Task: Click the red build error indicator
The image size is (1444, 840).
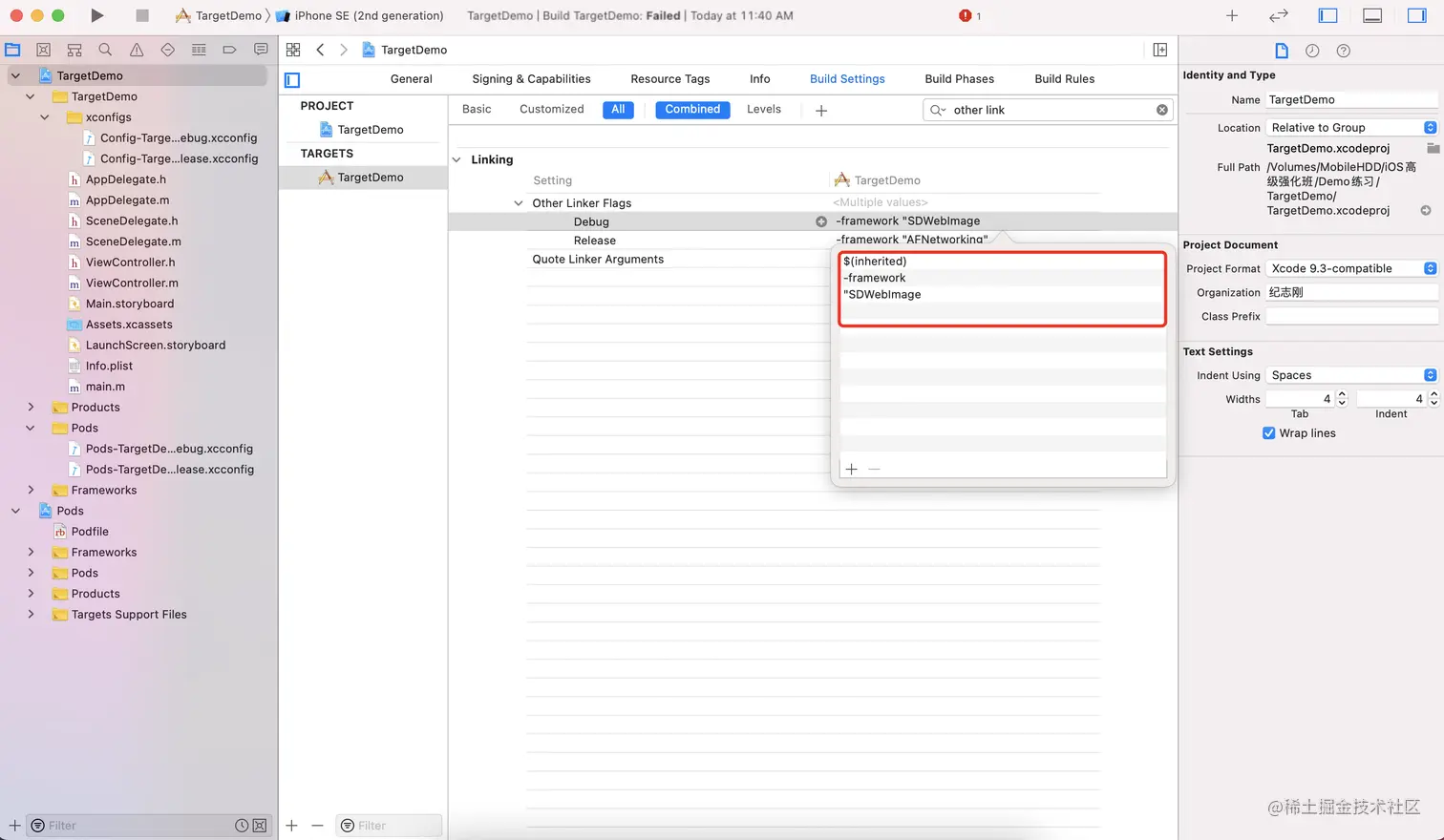Action: pyautogui.click(x=969, y=15)
